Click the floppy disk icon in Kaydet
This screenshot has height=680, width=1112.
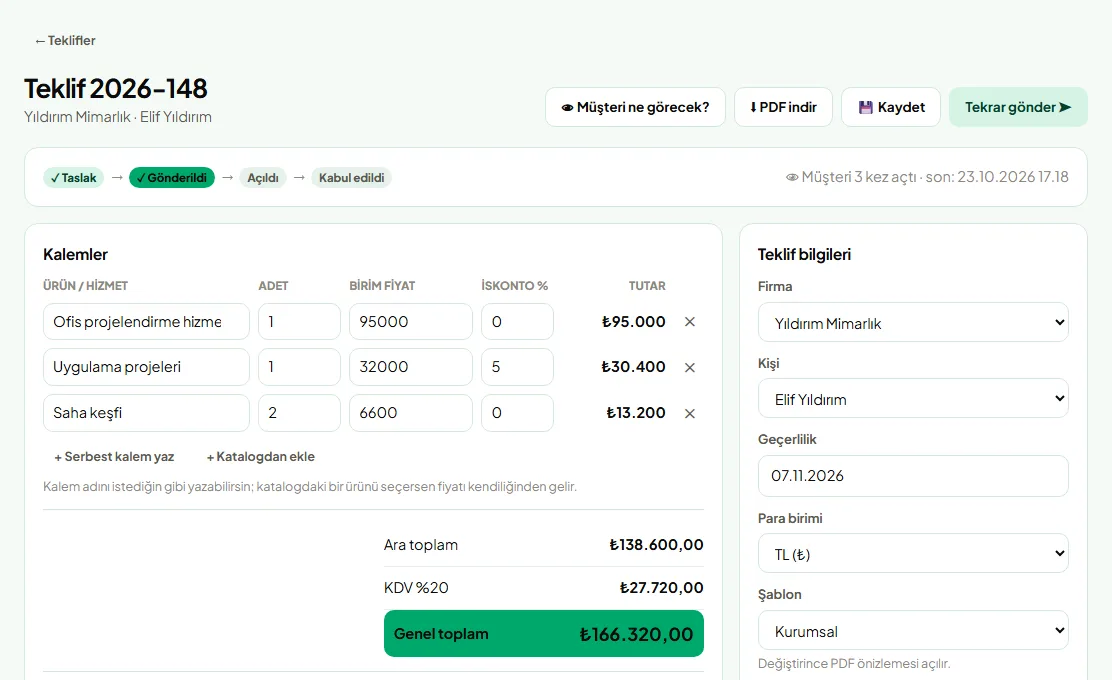(865, 107)
